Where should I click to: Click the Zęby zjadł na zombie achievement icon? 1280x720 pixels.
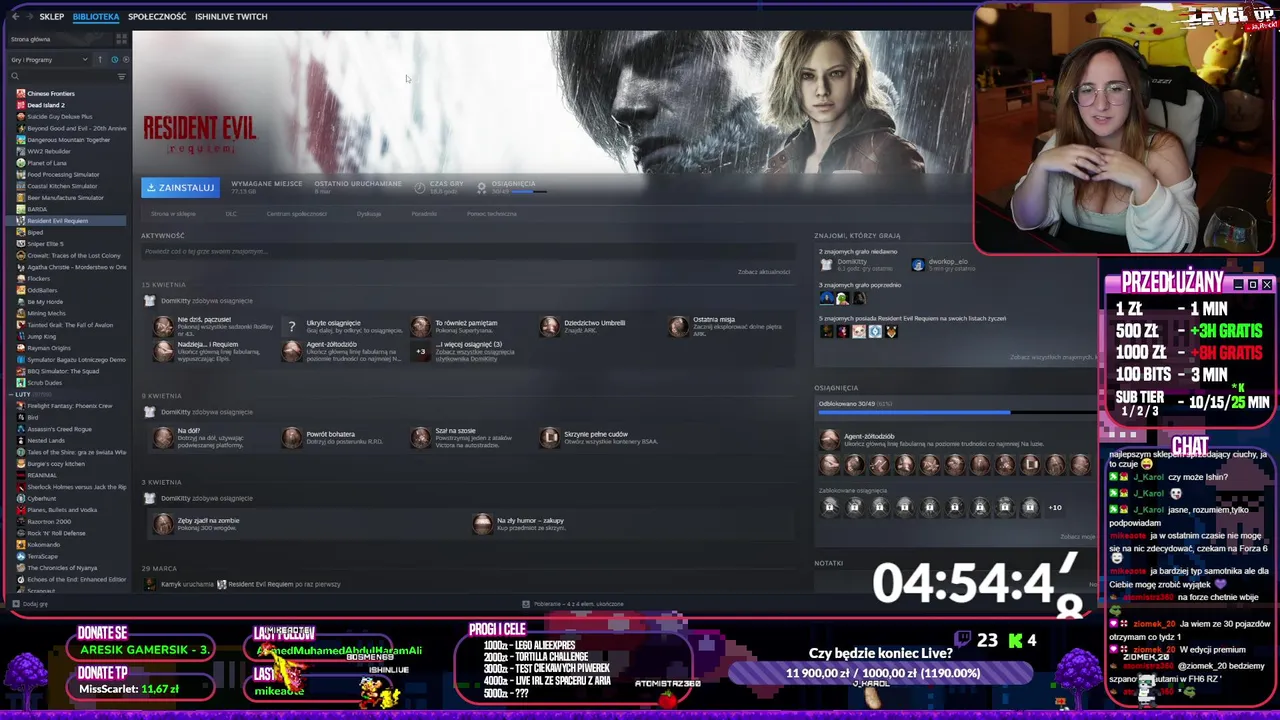coord(163,524)
